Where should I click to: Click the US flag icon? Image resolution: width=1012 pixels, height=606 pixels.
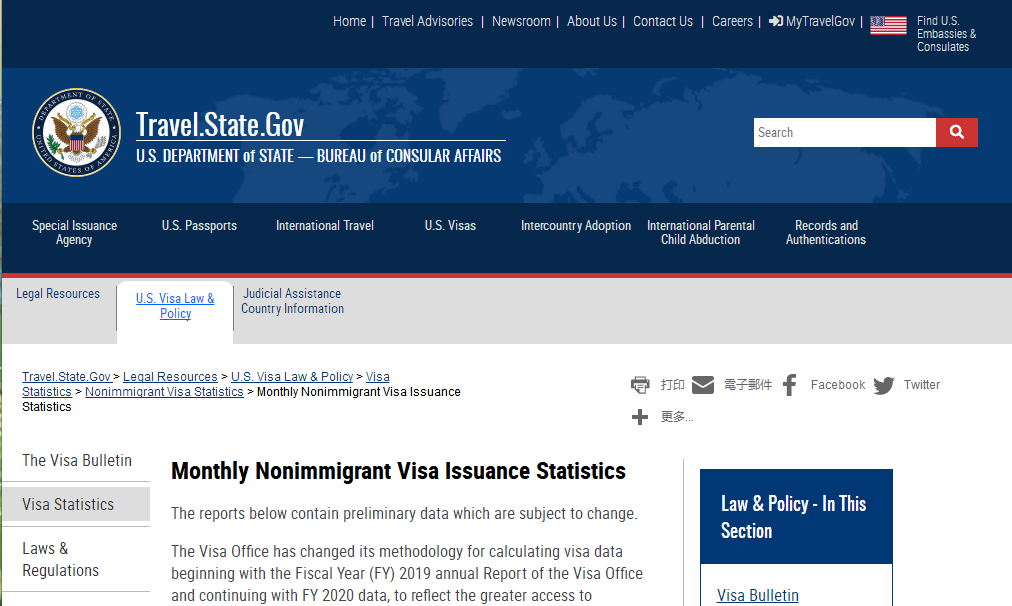(888, 25)
